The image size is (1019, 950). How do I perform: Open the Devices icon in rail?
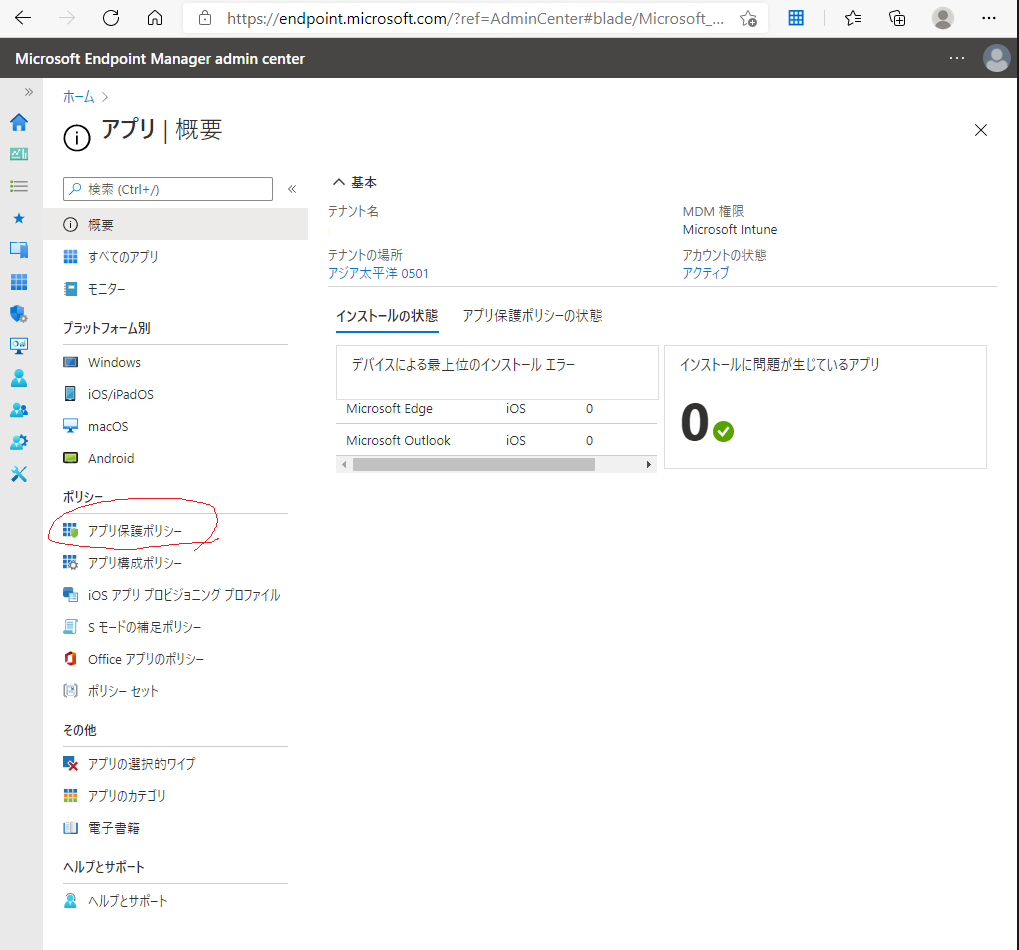coord(19,250)
